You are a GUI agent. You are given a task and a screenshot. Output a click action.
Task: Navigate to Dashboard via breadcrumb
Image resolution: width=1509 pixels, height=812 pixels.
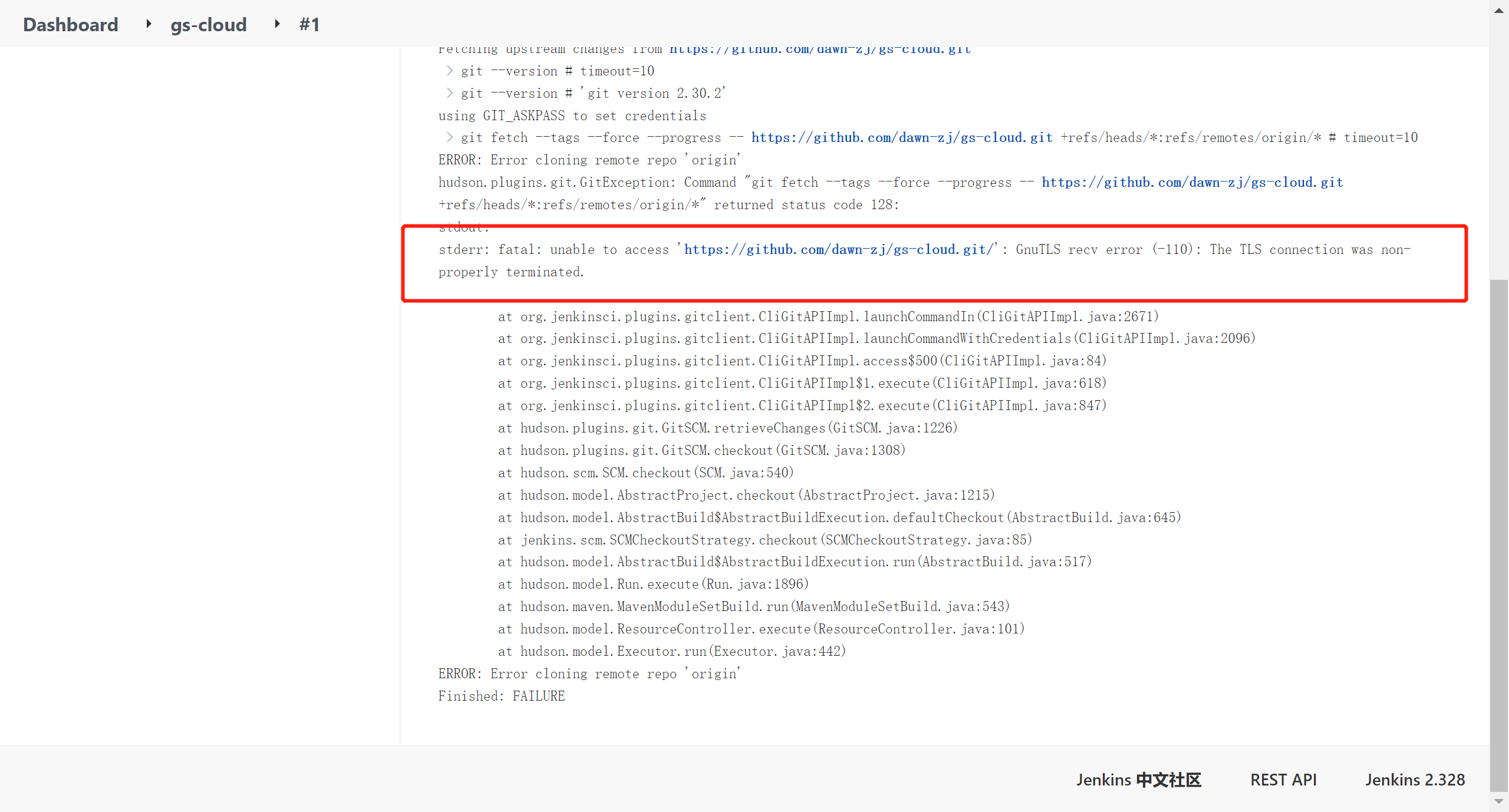click(70, 24)
